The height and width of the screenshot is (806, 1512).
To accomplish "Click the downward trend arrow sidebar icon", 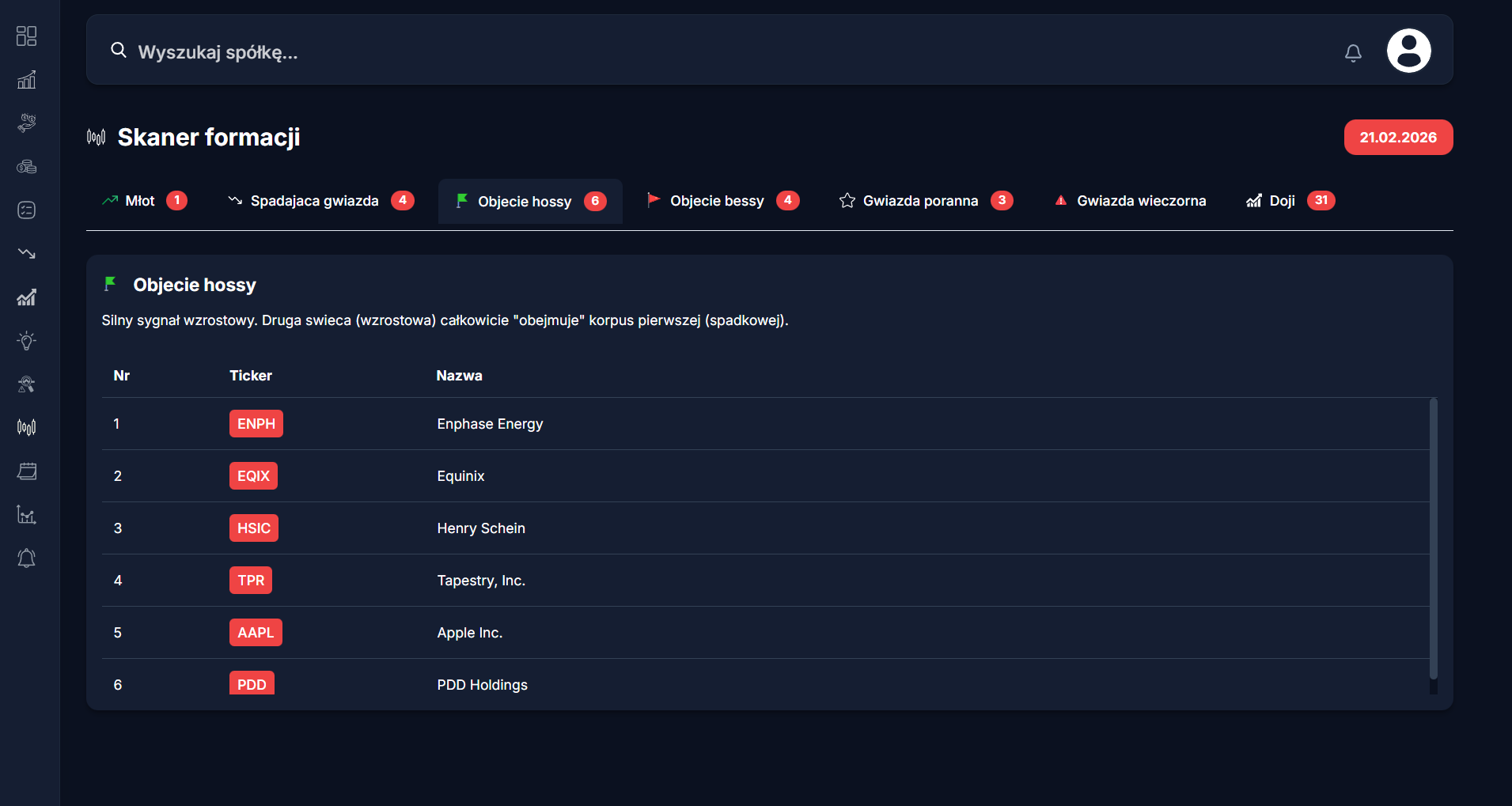I will click(x=26, y=254).
